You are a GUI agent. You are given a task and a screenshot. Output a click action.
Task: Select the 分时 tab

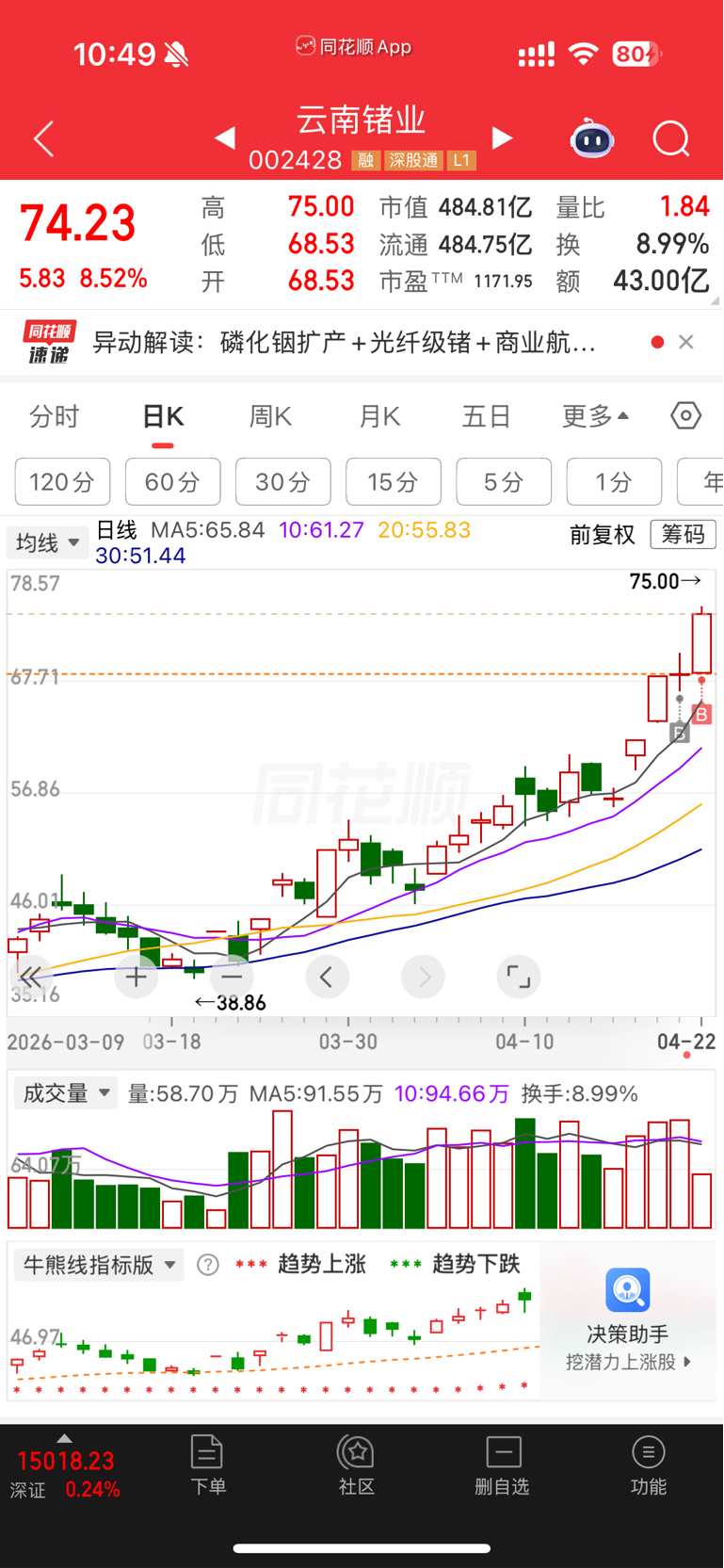coord(55,416)
